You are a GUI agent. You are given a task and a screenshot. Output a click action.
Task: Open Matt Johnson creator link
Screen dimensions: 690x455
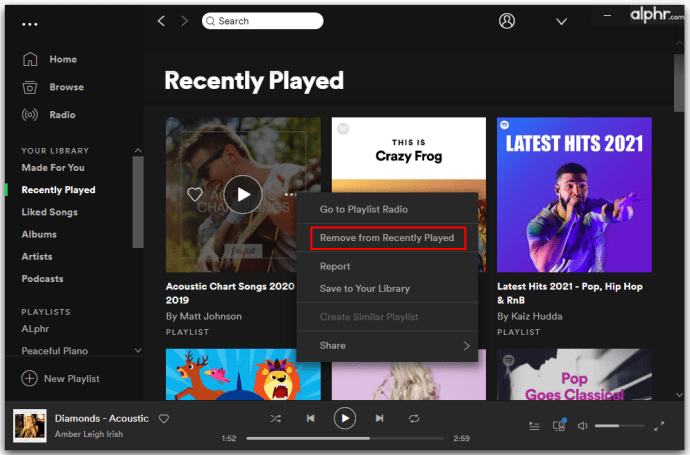[x=211, y=316]
